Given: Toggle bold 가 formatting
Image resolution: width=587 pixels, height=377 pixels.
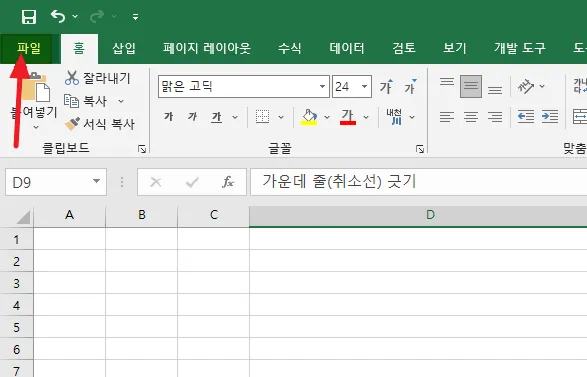Looking at the screenshot, I should [168, 117].
